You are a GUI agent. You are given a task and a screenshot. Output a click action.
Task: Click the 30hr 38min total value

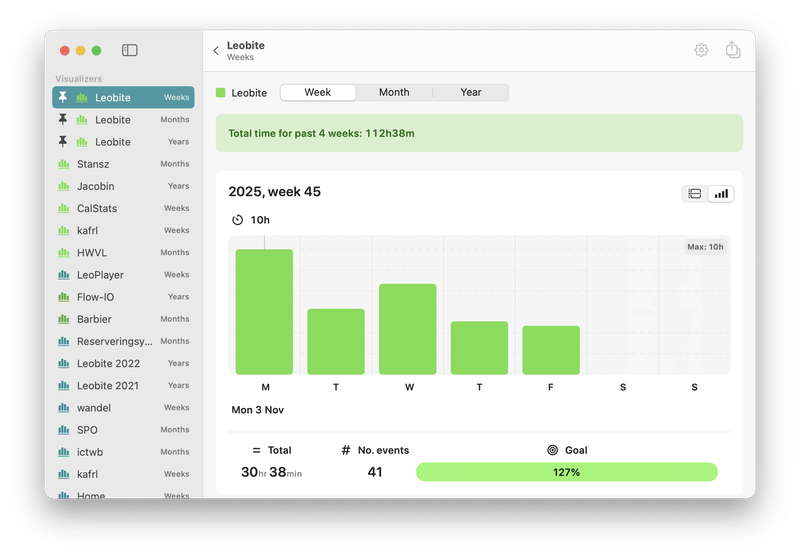click(271, 472)
